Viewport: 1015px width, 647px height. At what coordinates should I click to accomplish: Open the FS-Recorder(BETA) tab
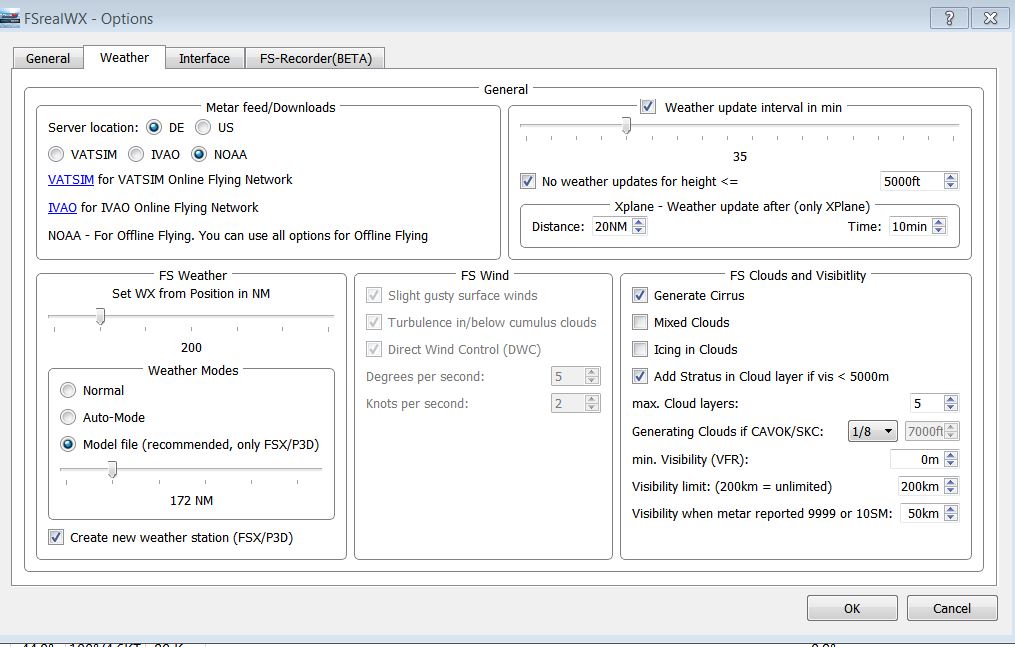pyautogui.click(x=316, y=58)
